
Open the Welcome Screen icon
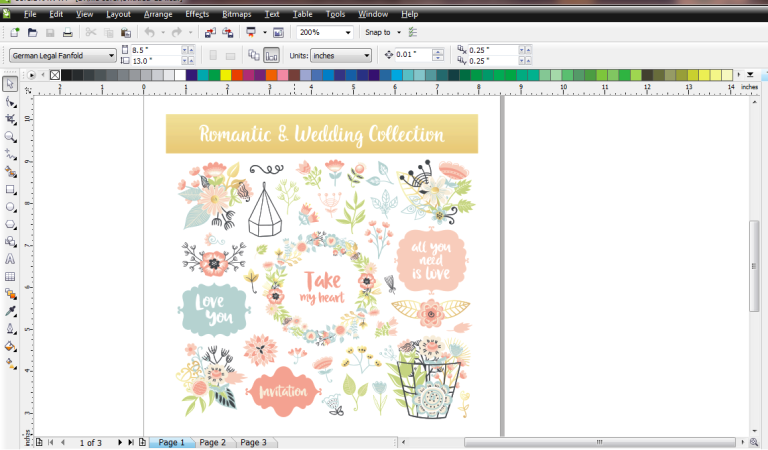point(278,32)
